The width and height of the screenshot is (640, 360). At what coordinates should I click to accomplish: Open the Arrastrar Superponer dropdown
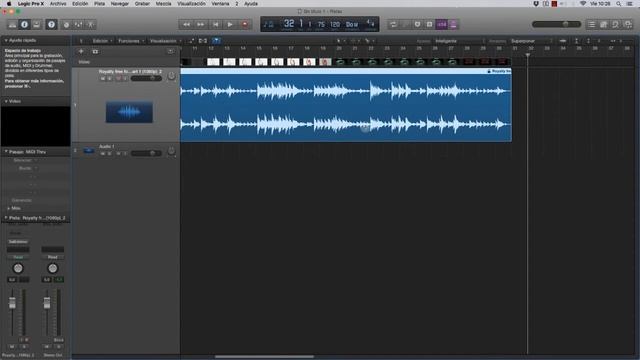(531, 41)
